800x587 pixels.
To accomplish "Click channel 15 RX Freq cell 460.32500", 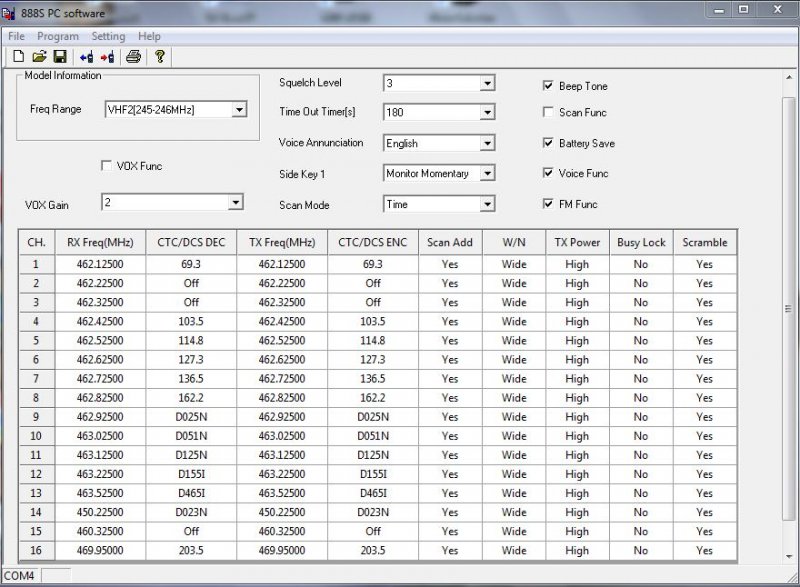I will coord(100,531).
